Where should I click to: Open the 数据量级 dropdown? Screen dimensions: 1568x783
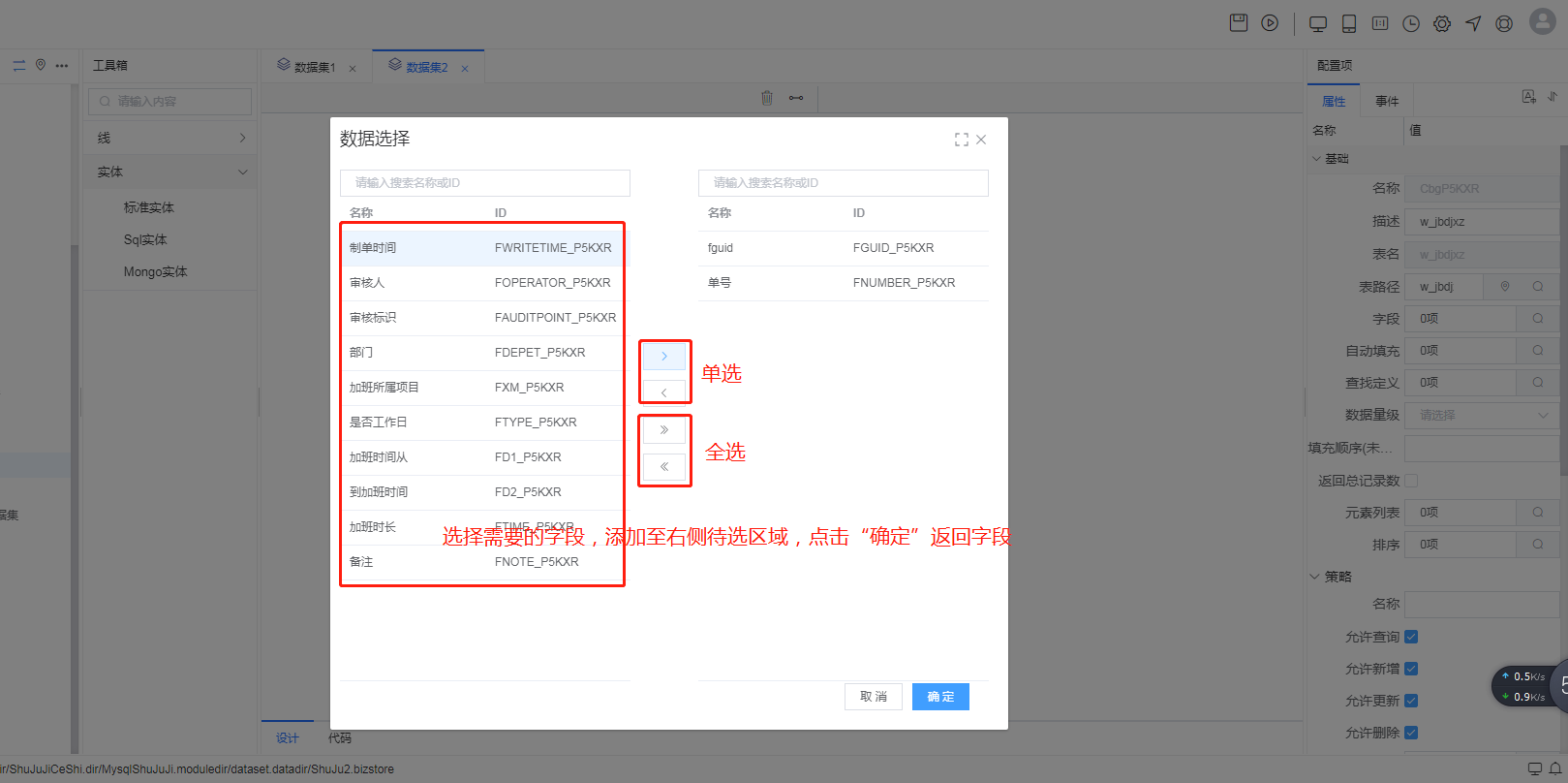pos(1481,415)
